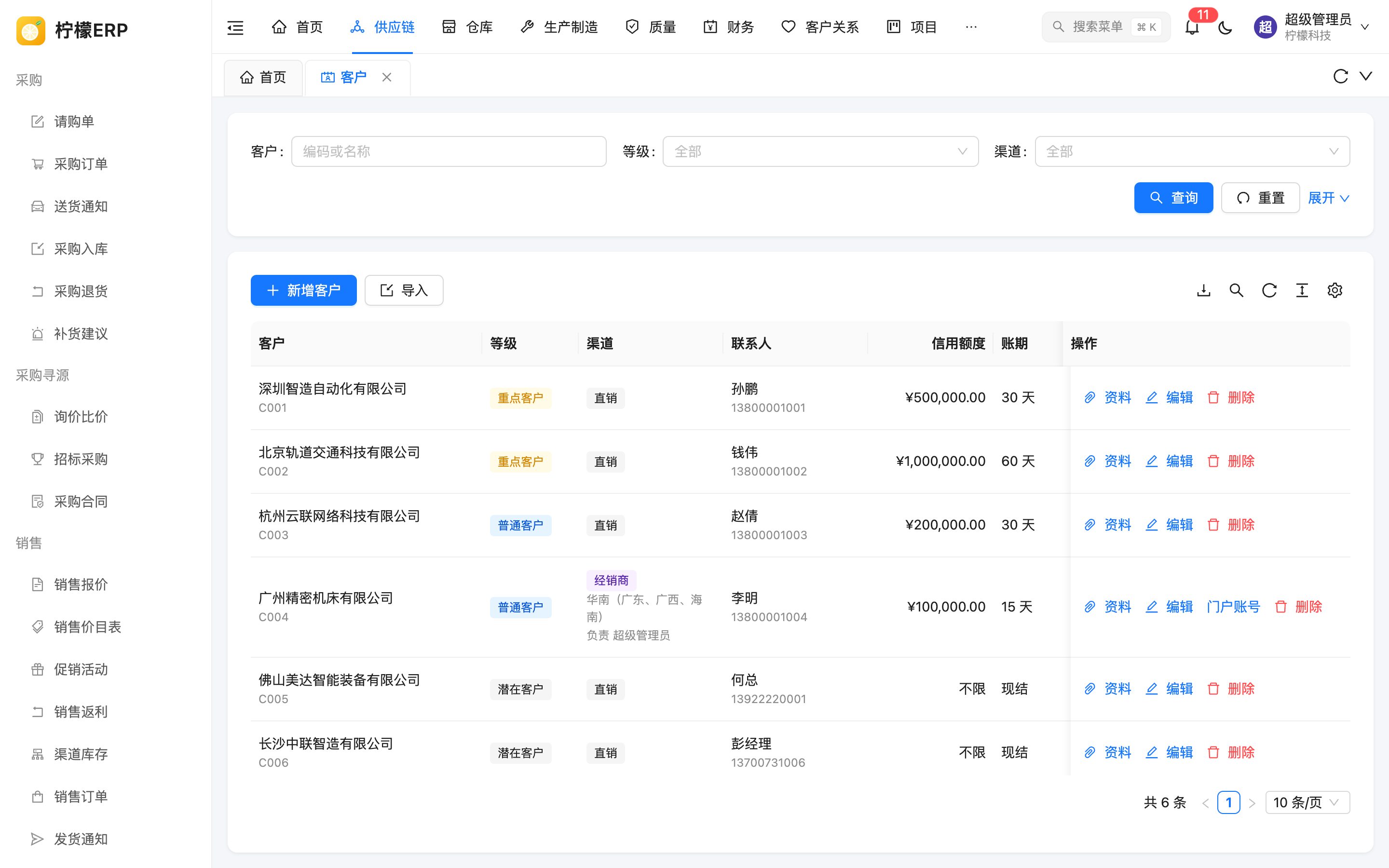The image size is (1389, 868).
Task: Edit 北京轨道交通科技有限公司 record
Action: coord(1169,461)
